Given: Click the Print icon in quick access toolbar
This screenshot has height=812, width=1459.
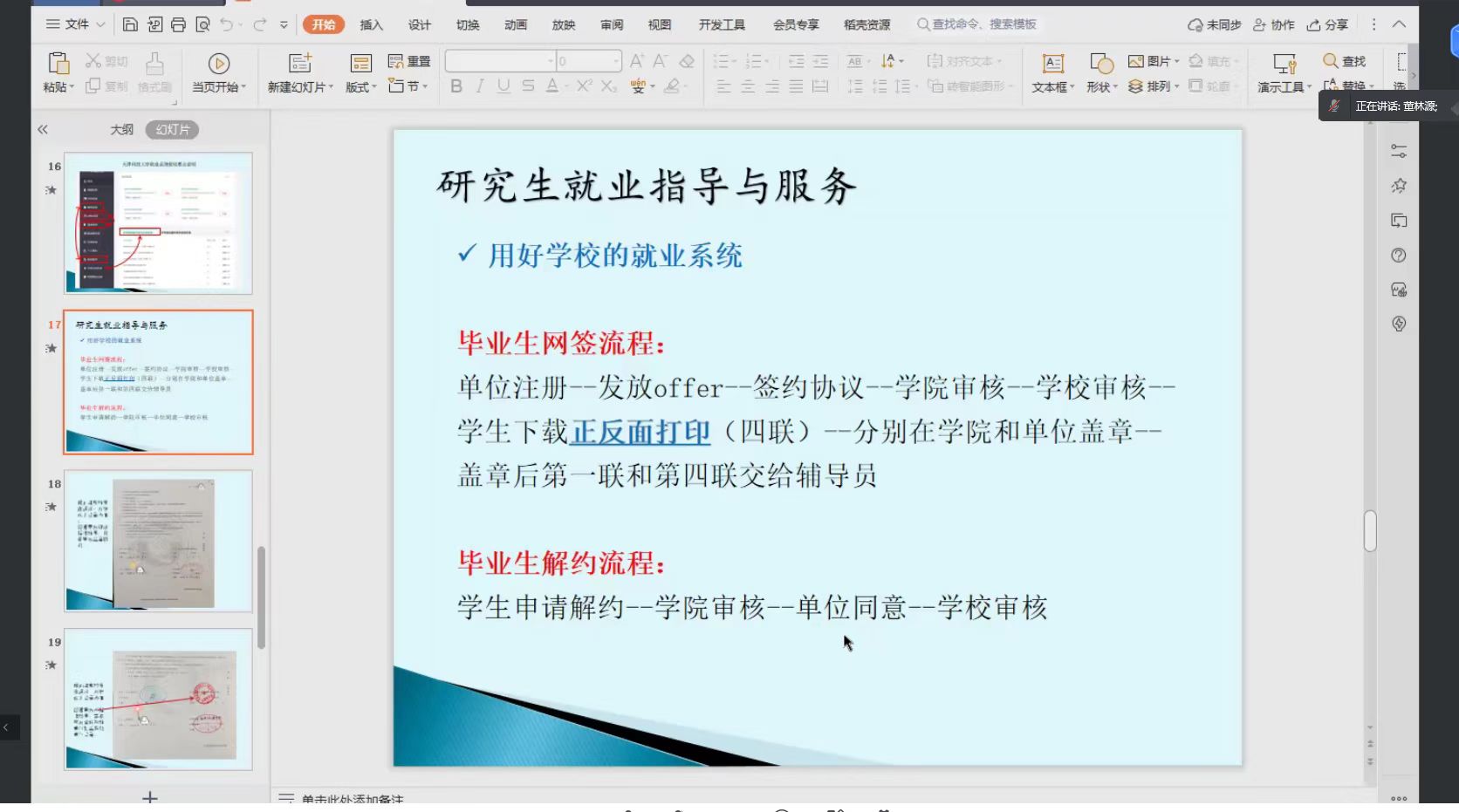Looking at the screenshot, I should (178, 24).
